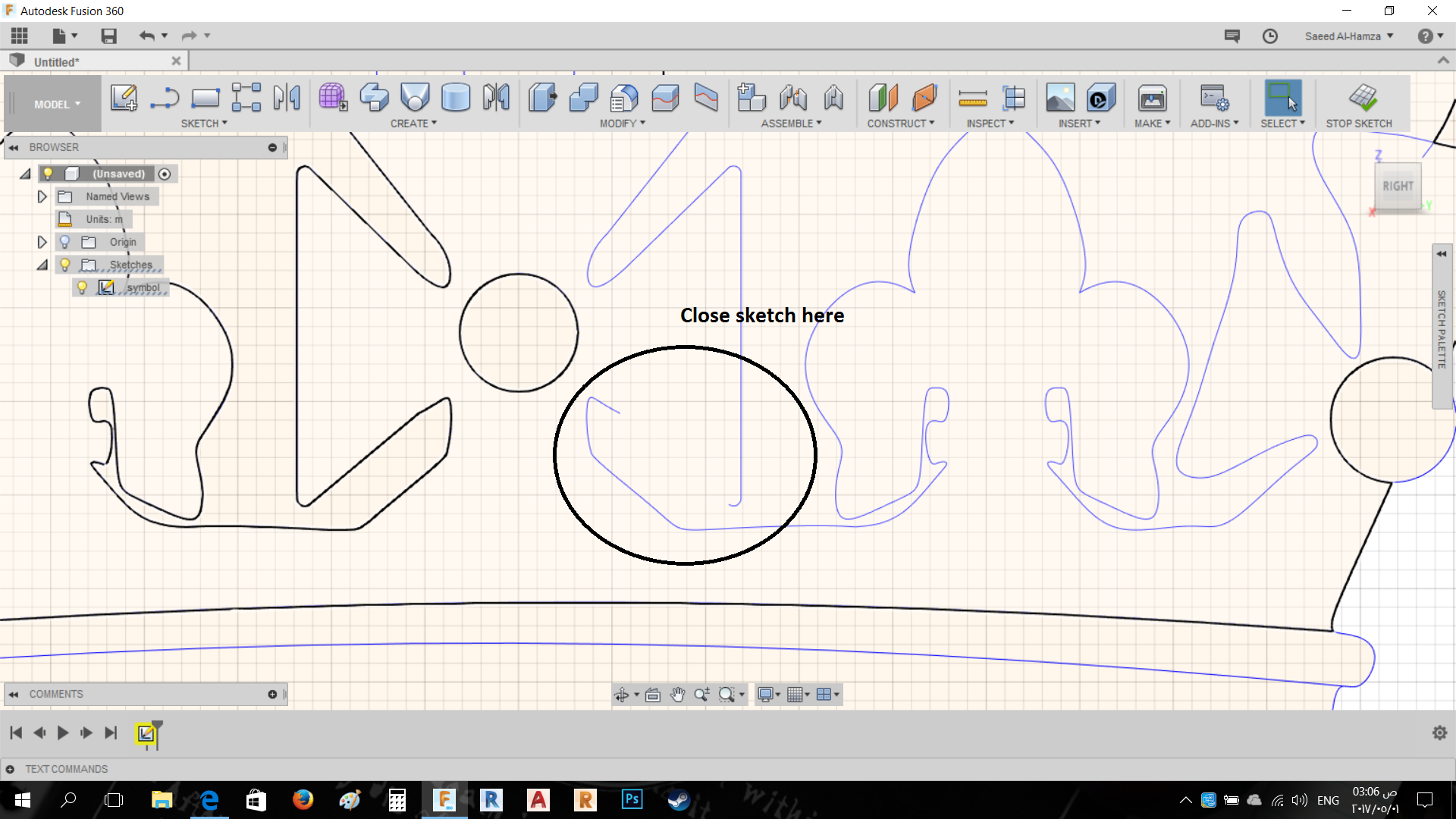Select the Press Pull modify tool
The width and height of the screenshot is (1456, 819).
click(542, 98)
